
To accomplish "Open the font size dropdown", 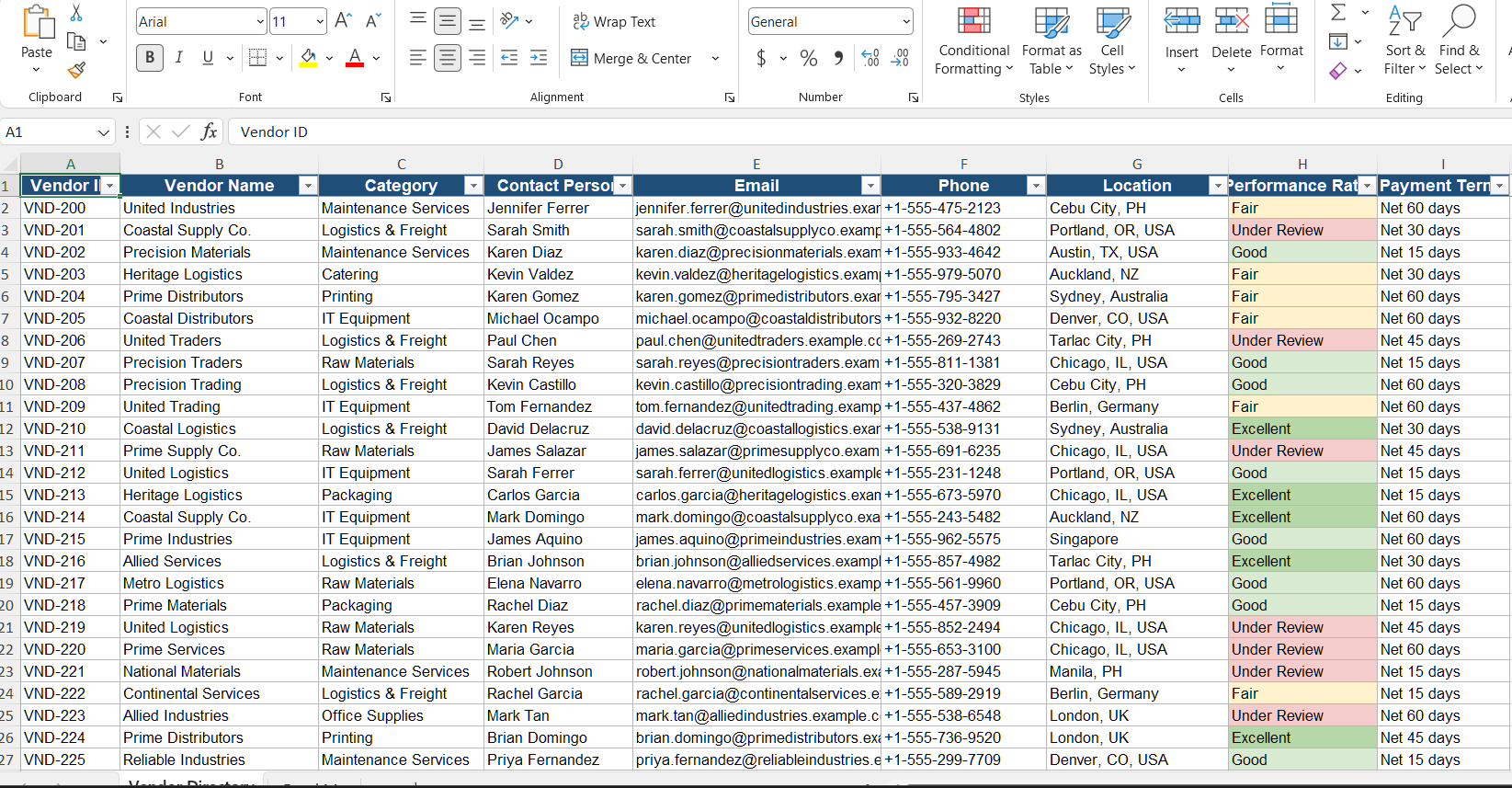I will (x=320, y=21).
